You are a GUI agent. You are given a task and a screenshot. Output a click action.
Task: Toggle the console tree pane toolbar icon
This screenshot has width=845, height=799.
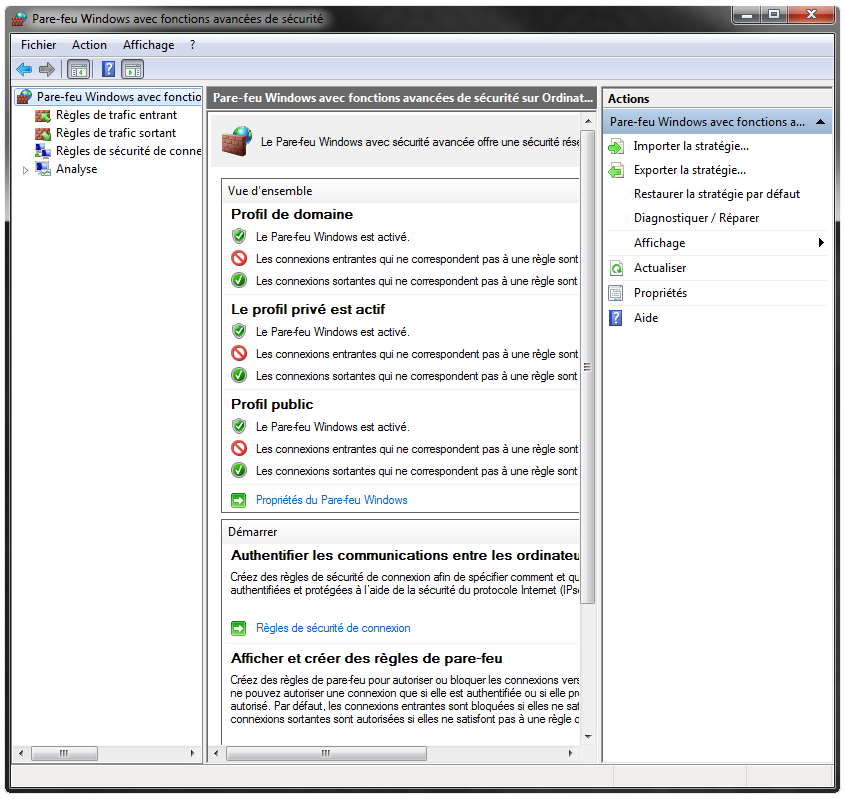[79, 70]
